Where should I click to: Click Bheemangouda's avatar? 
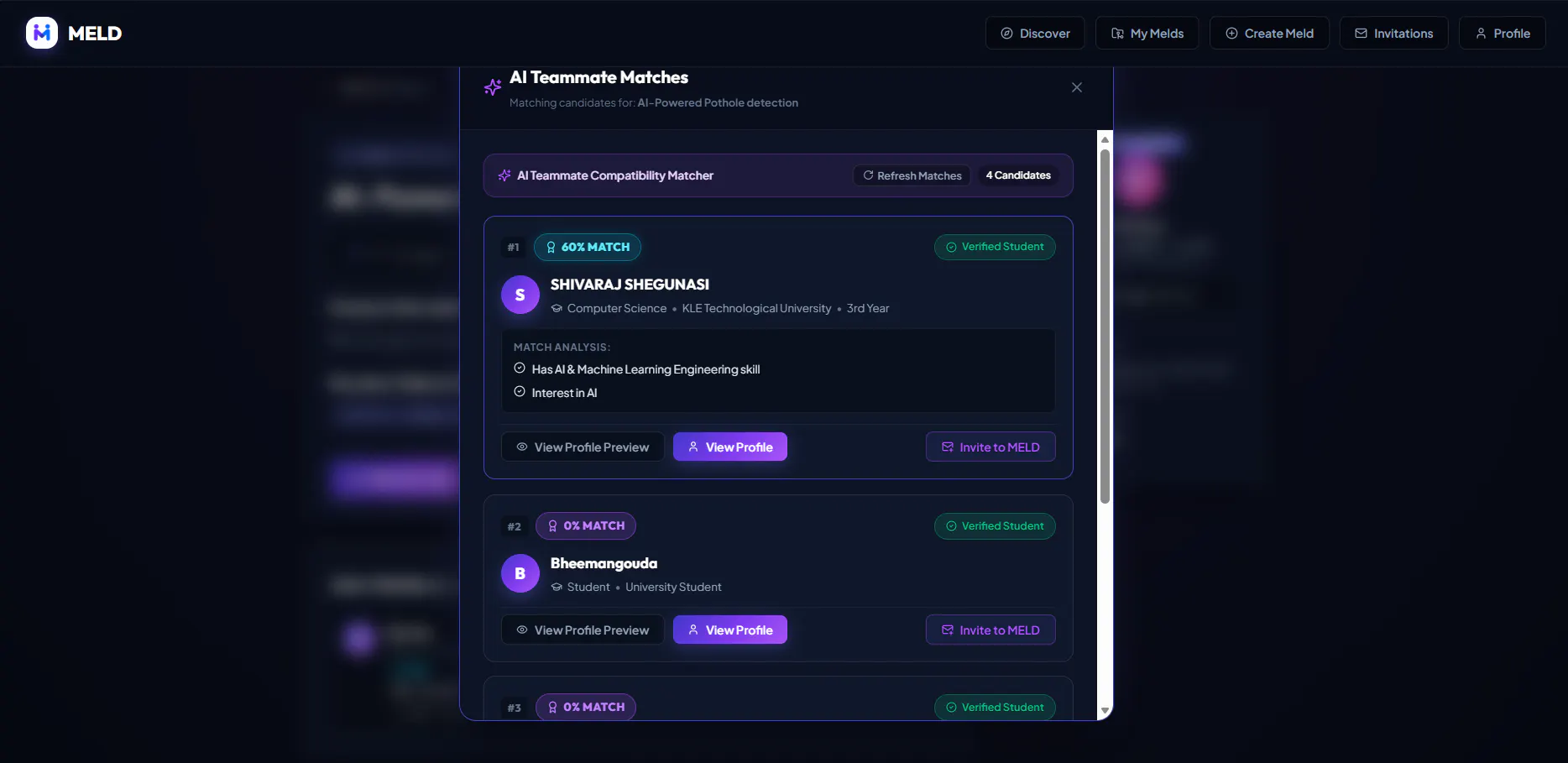click(520, 573)
